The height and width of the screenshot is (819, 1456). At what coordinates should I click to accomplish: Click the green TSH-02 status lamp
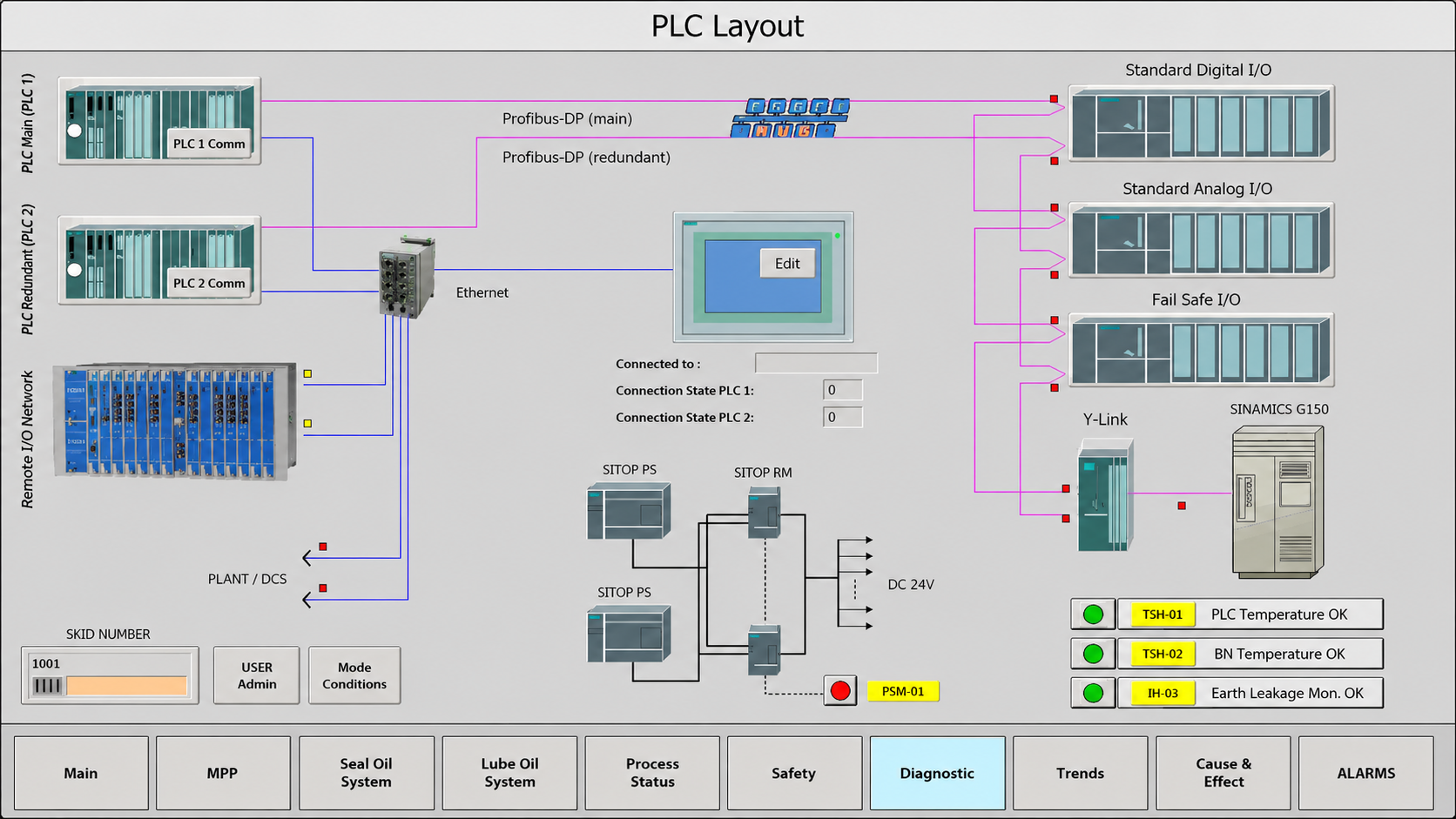pos(1093,654)
